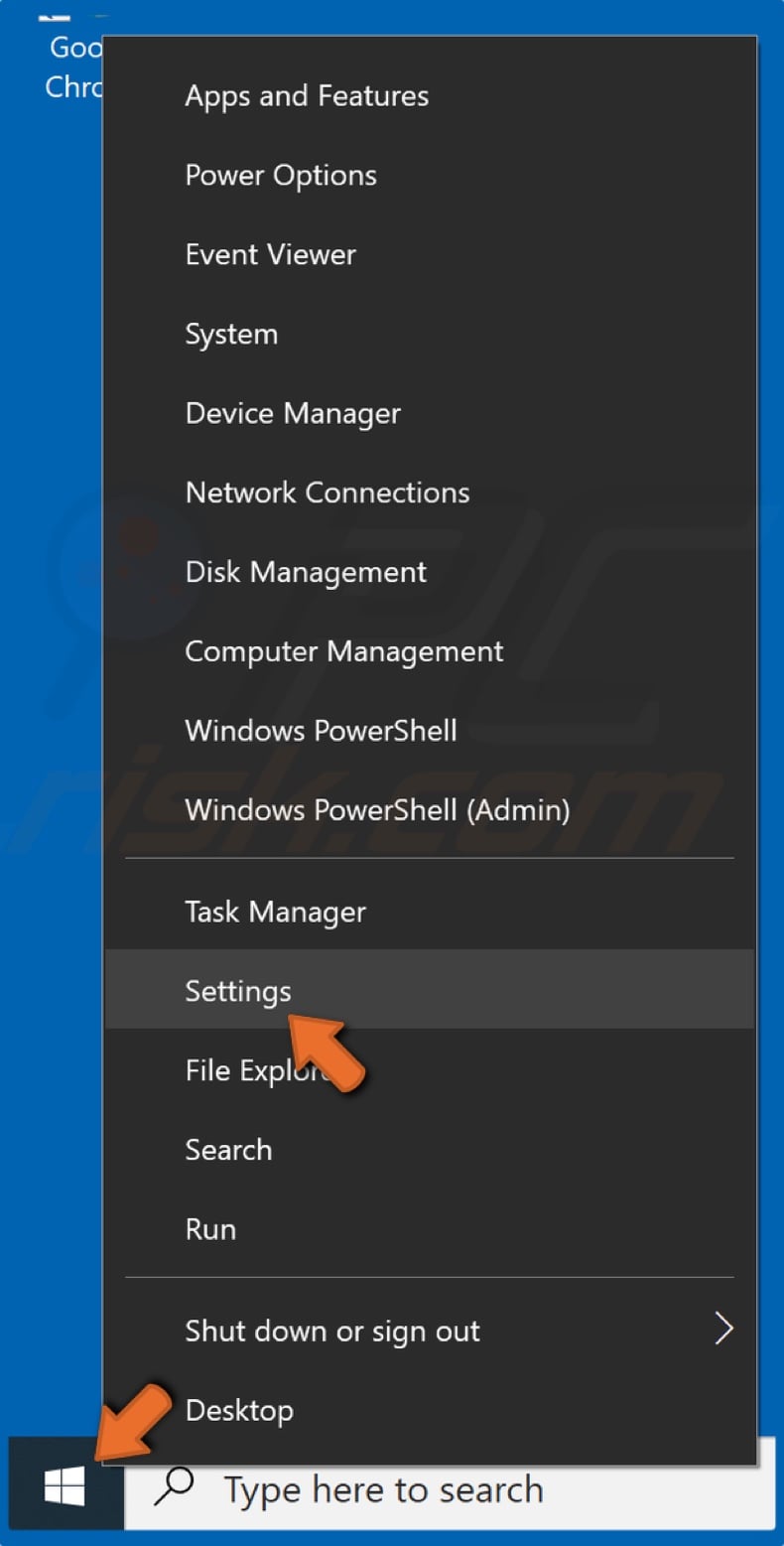Viewport: 784px width, 1546px height.
Task: Open Power Options
Action: click(281, 175)
